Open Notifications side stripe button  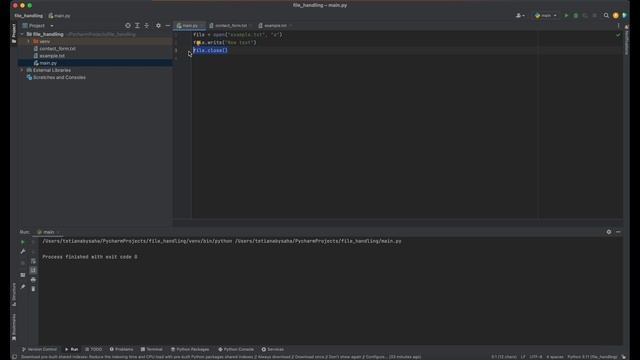coord(627,40)
